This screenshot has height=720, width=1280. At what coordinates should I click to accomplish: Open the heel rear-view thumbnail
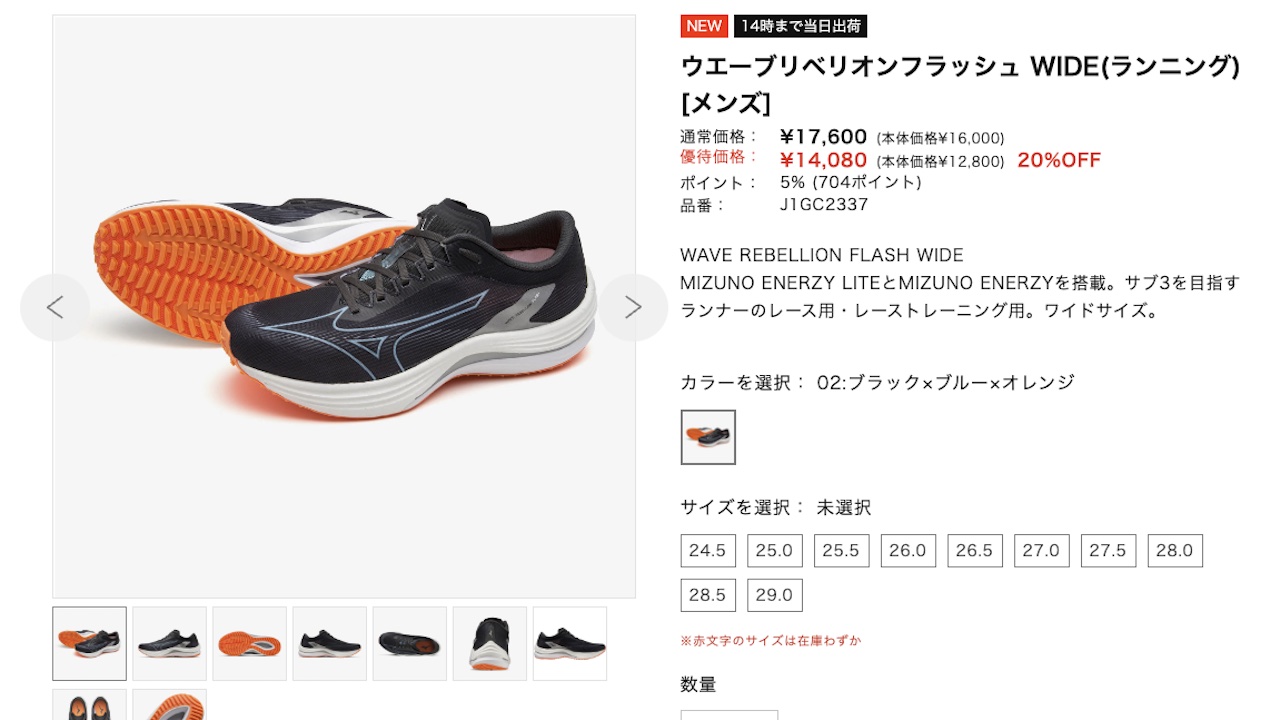point(490,643)
